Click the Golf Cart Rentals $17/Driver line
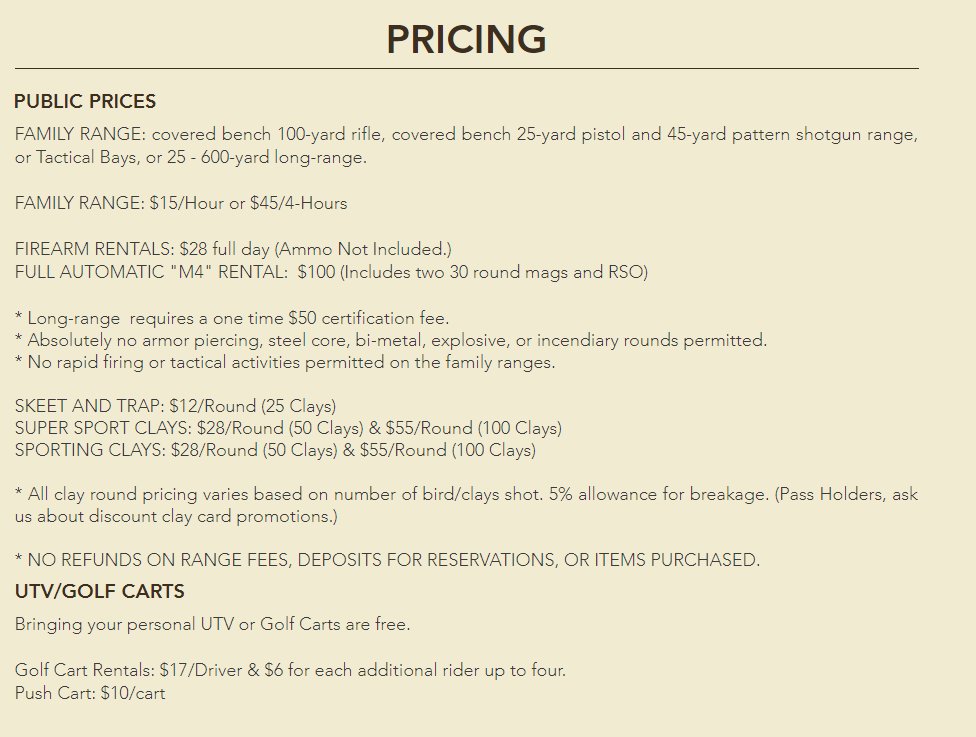The height and width of the screenshot is (737, 976). point(290,670)
